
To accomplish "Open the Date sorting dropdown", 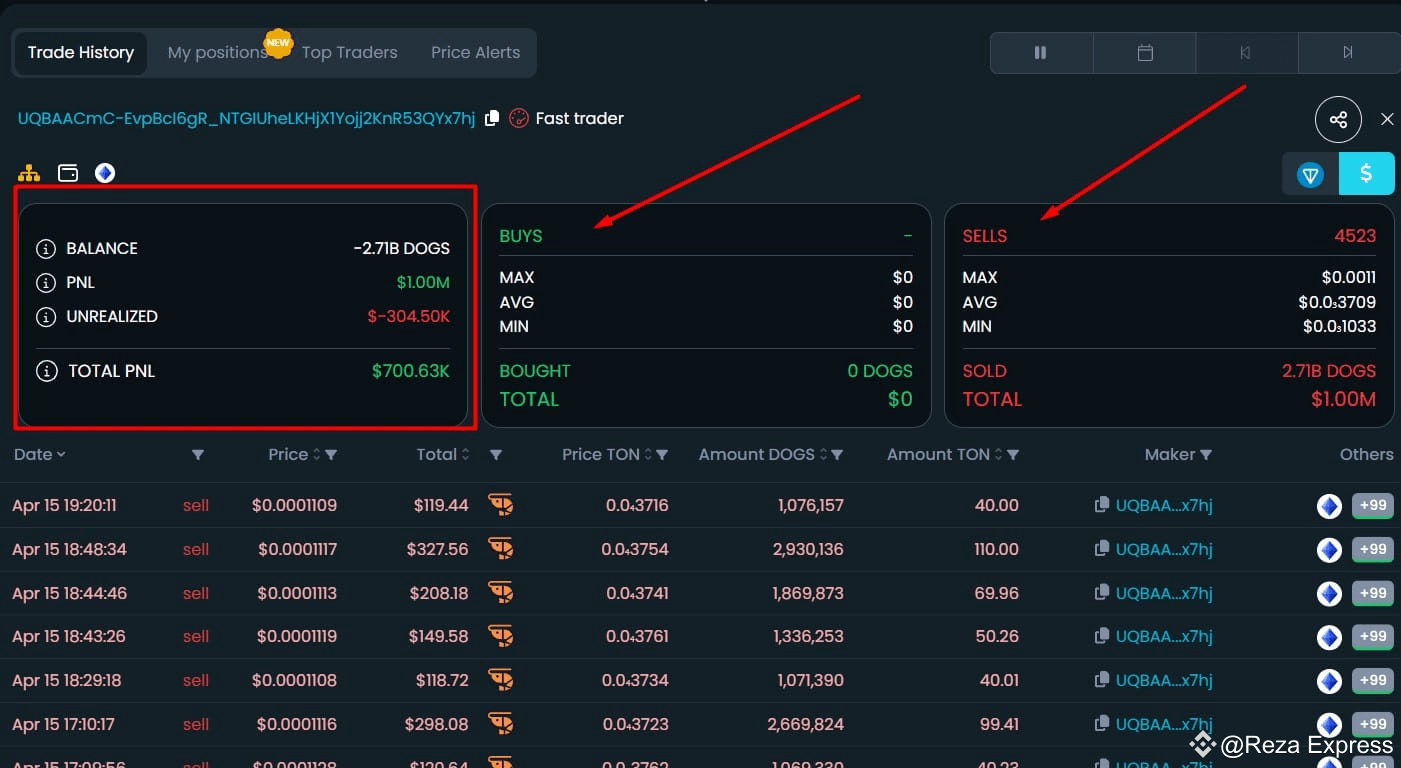I will (40, 454).
